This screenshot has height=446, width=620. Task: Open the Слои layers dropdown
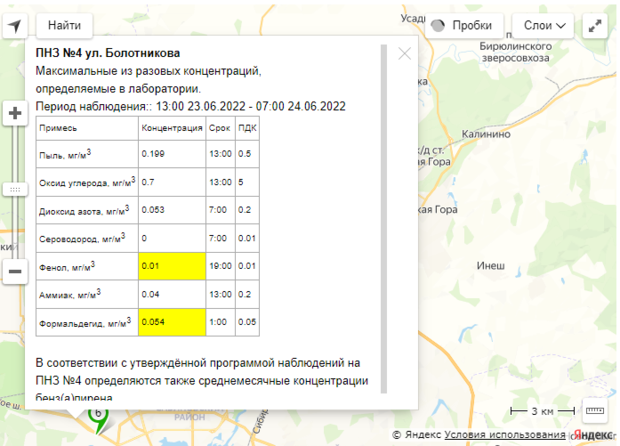point(543,25)
